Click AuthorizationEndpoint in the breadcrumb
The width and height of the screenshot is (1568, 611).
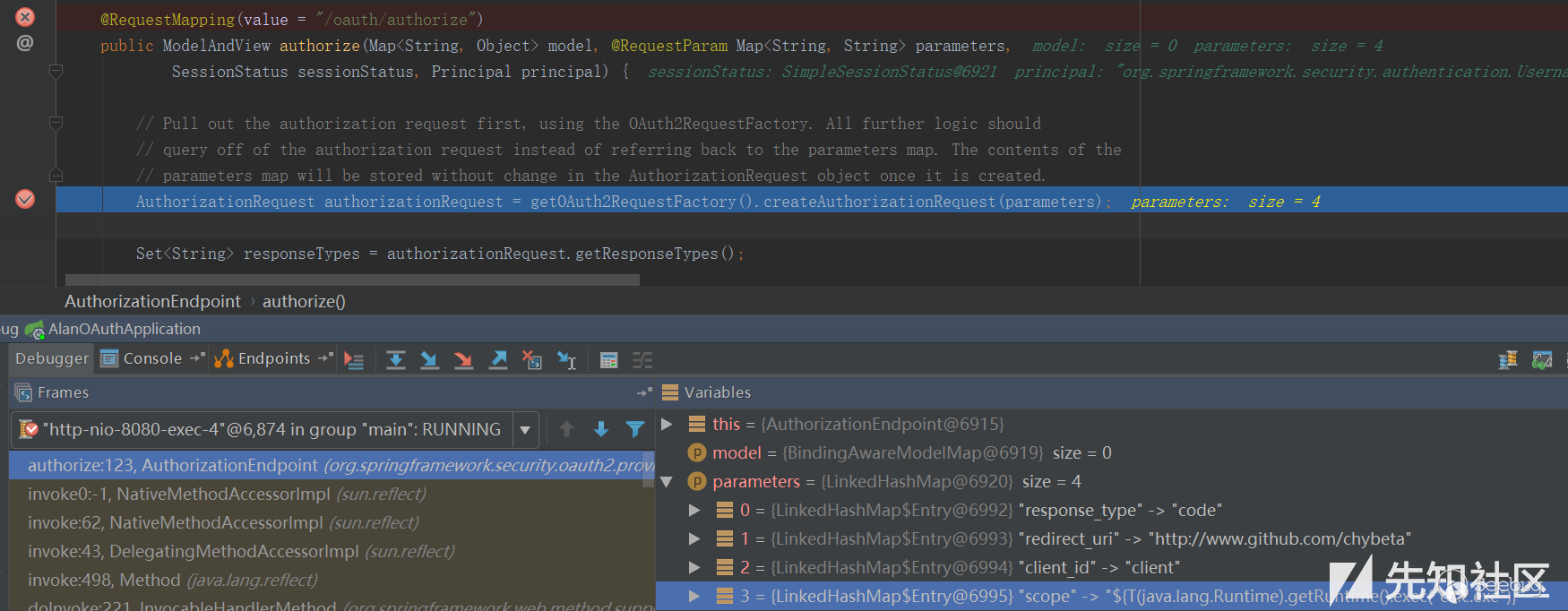pos(152,302)
